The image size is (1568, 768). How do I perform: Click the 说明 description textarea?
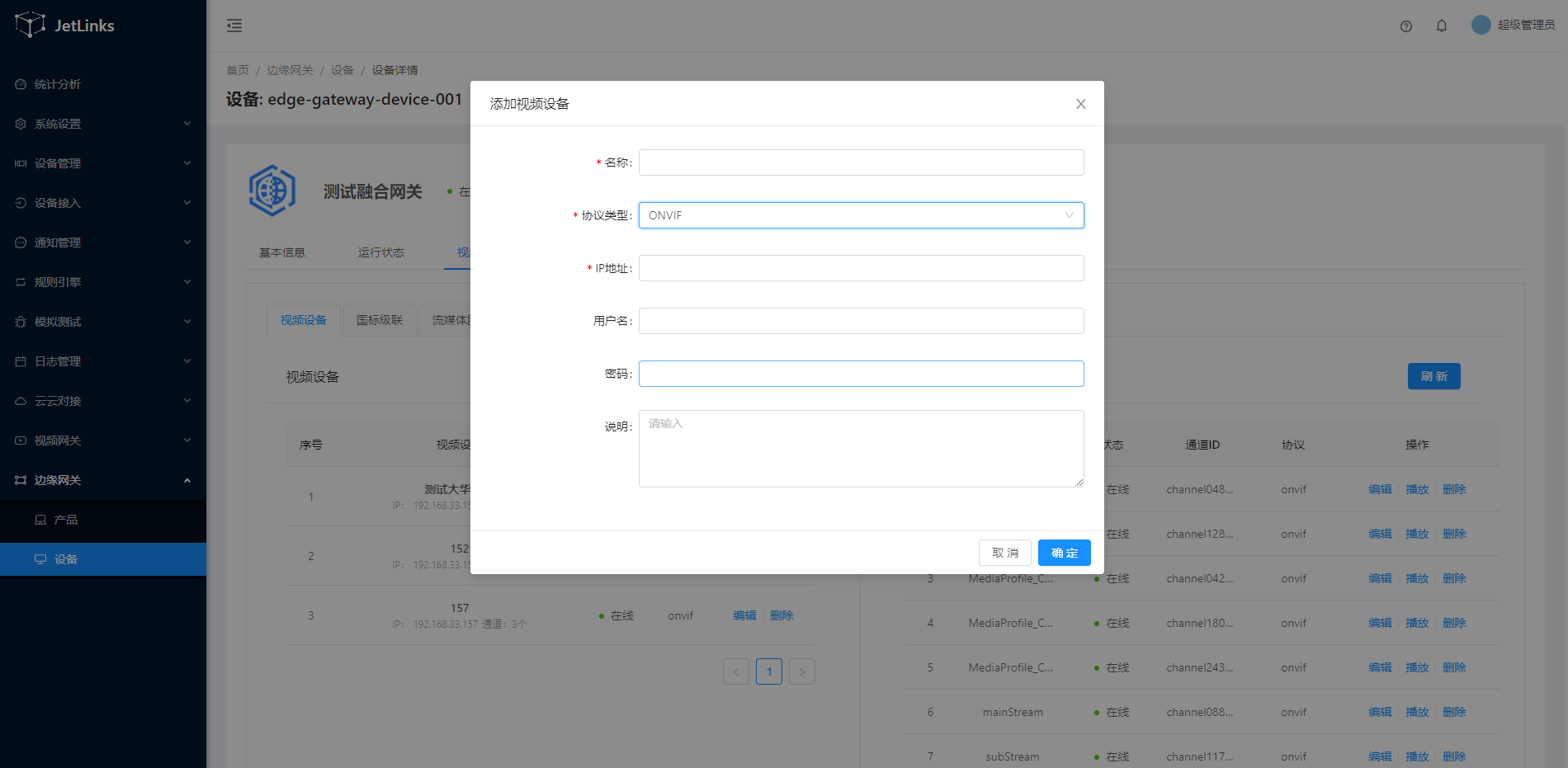click(x=861, y=449)
